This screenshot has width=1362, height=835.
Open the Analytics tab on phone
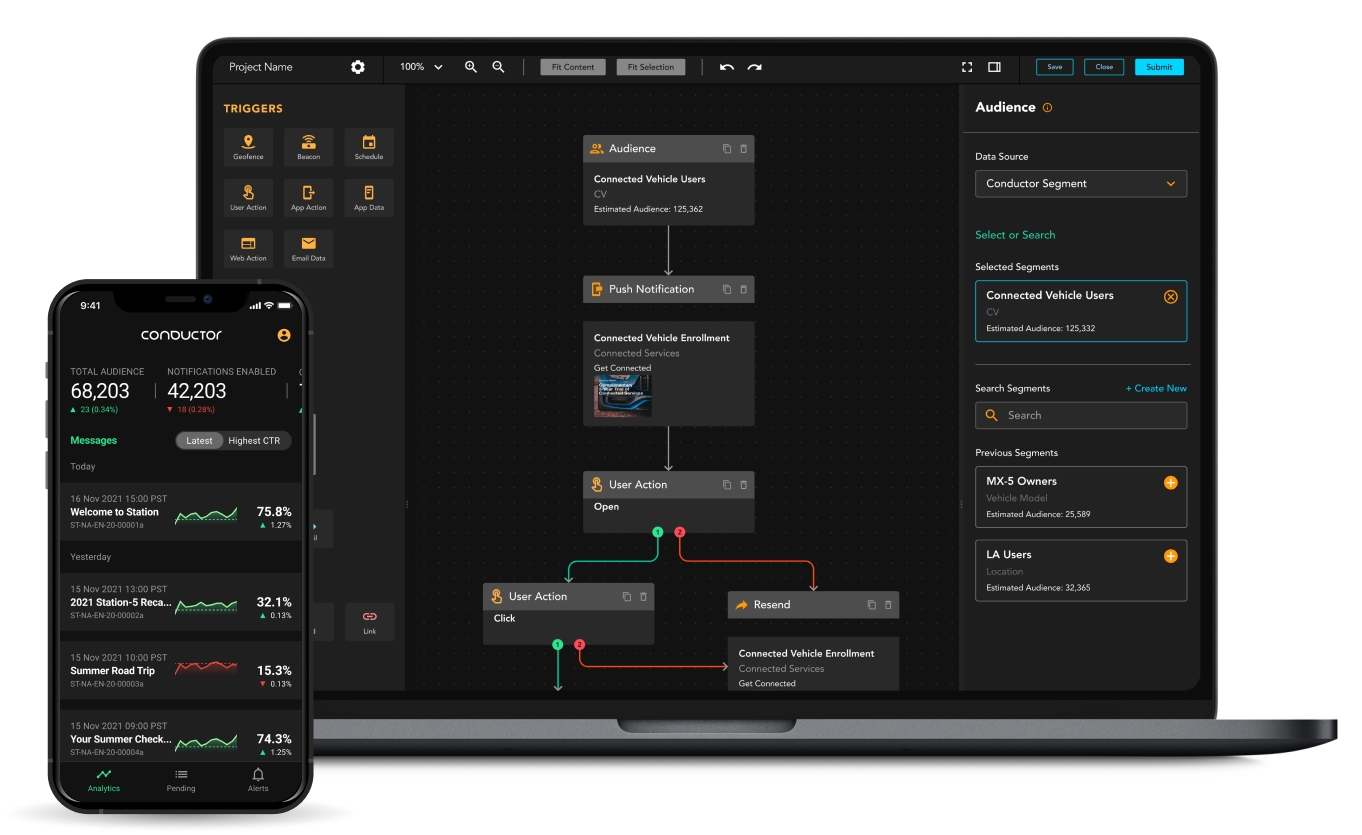(x=104, y=780)
